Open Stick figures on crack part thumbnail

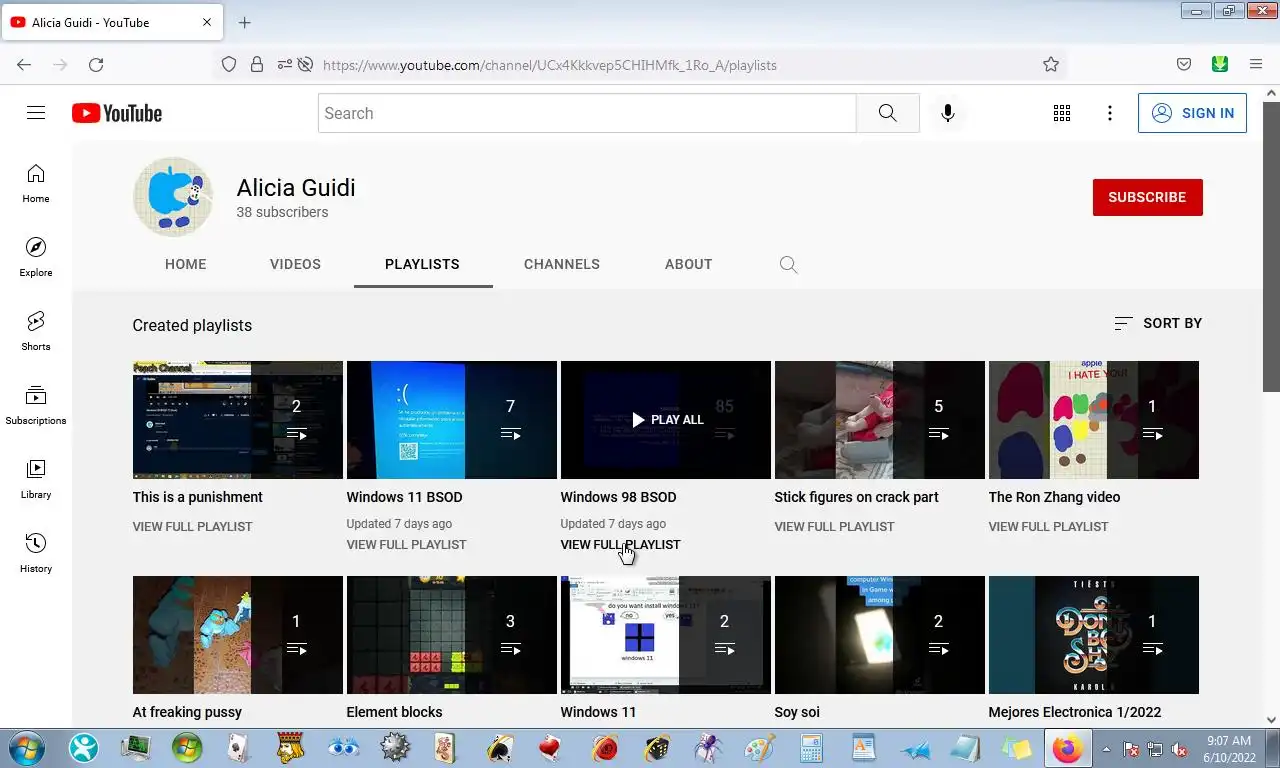(x=880, y=420)
